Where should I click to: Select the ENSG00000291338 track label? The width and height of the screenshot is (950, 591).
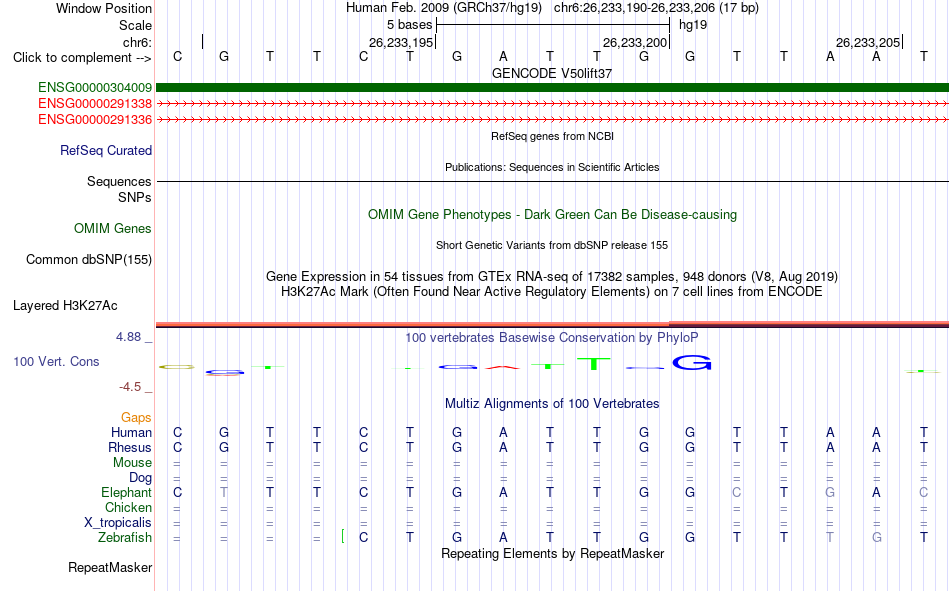[95, 104]
